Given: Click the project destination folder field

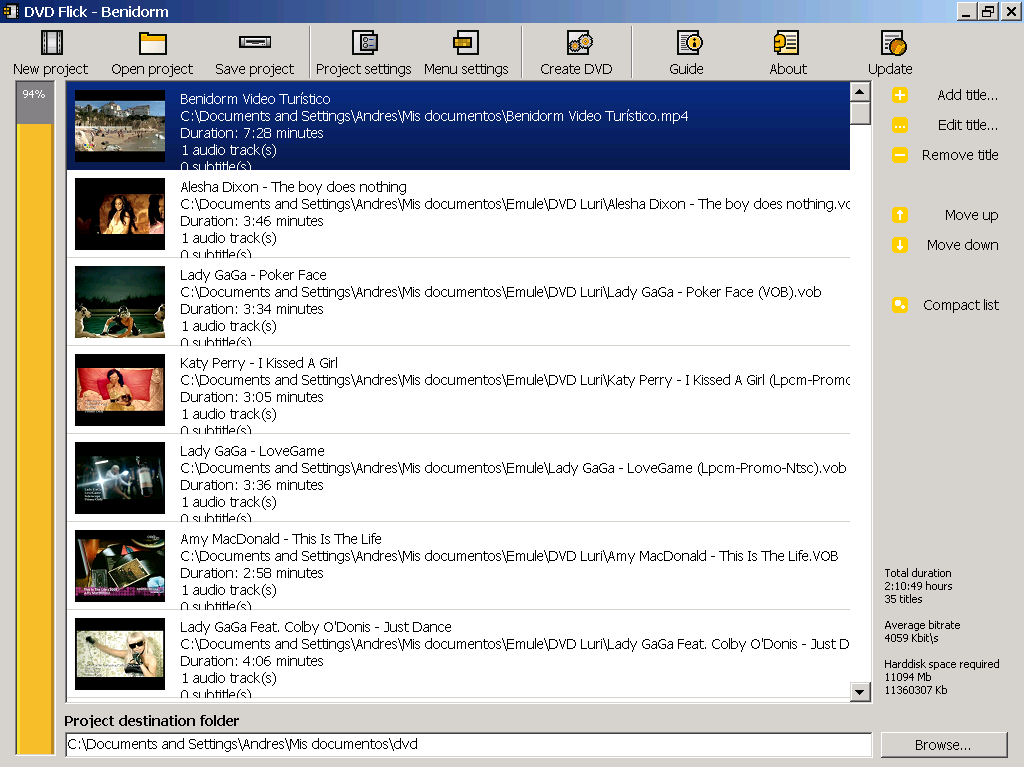Looking at the screenshot, I should pyautogui.click(x=468, y=745).
